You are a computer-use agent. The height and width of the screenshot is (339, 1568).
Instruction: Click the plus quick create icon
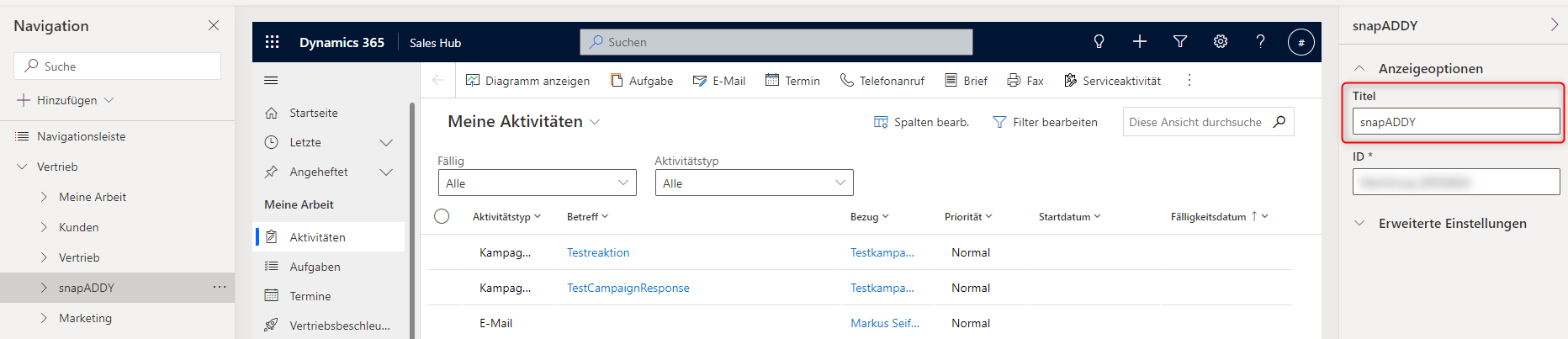1140,42
